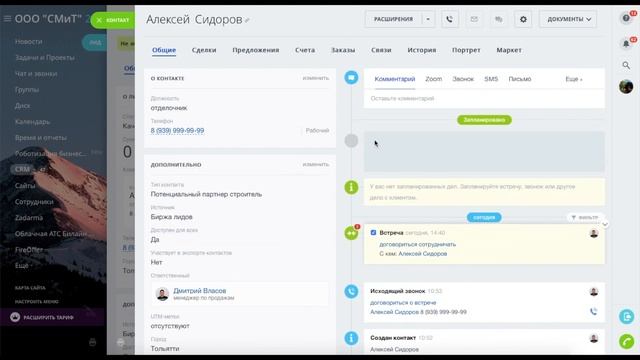This screenshot has width=640, height=360.
Task: Click the green meeting timeline icon
Action: coord(351,233)
